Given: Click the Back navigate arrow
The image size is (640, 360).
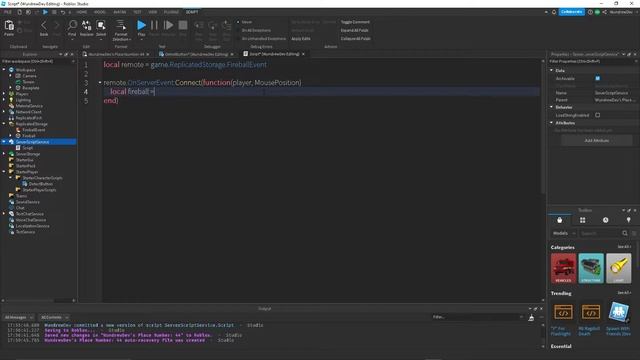Looking at the screenshot, I should point(44,26).
